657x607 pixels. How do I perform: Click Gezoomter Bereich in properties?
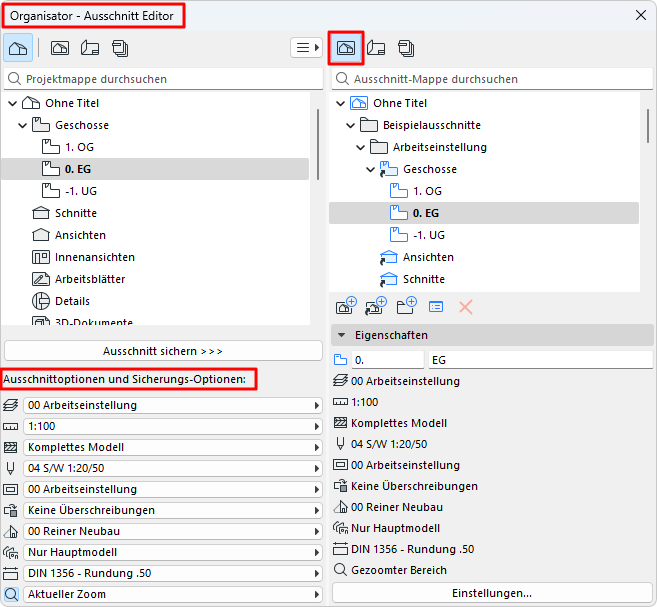tap(399, 570)
